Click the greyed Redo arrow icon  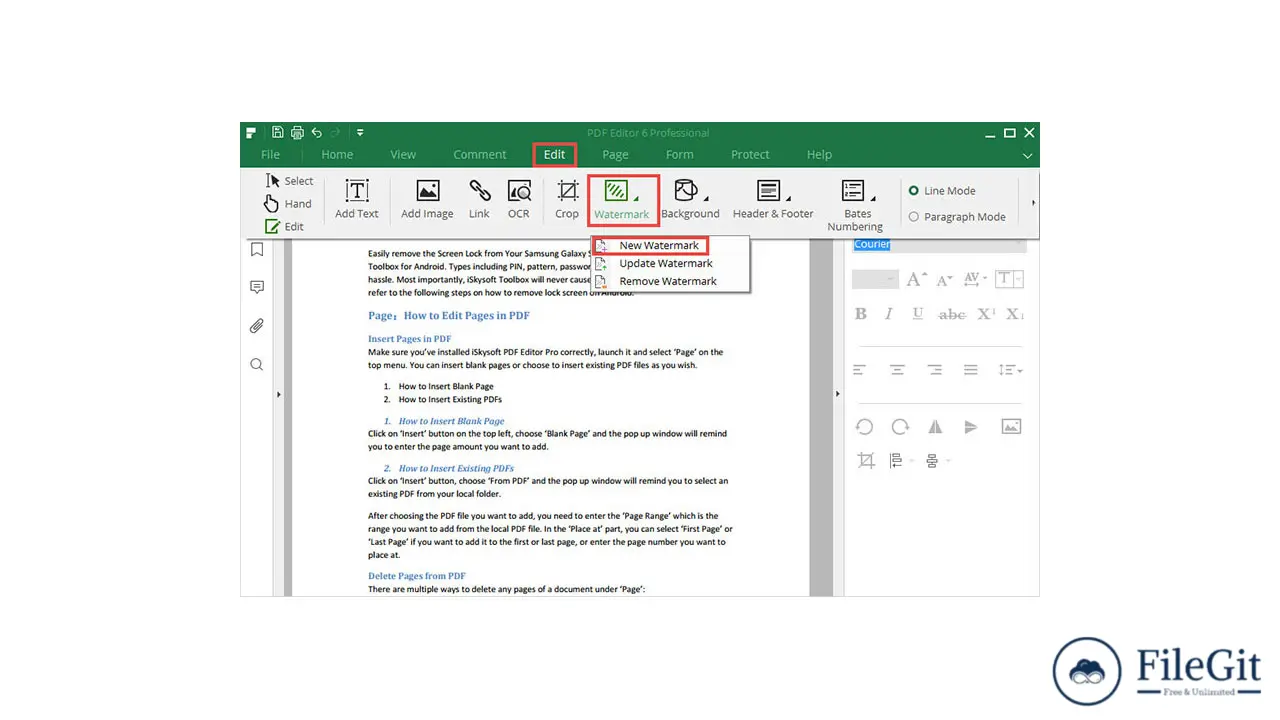point(335,132)
